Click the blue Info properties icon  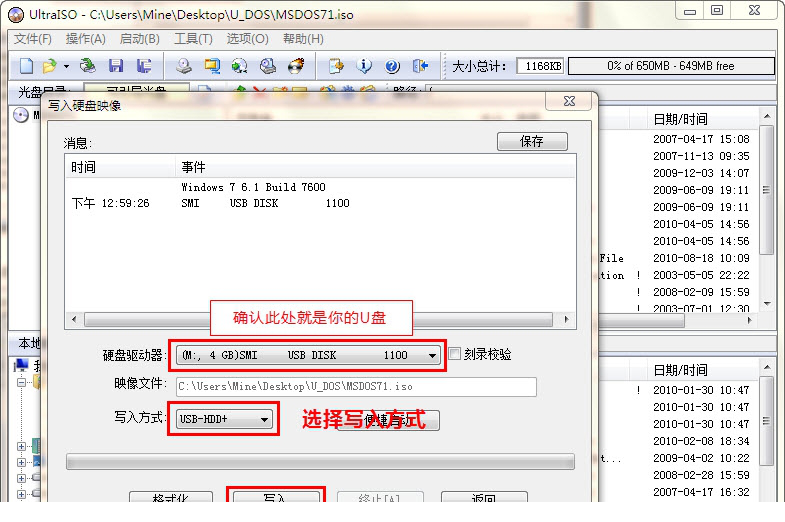pos(364,66)
